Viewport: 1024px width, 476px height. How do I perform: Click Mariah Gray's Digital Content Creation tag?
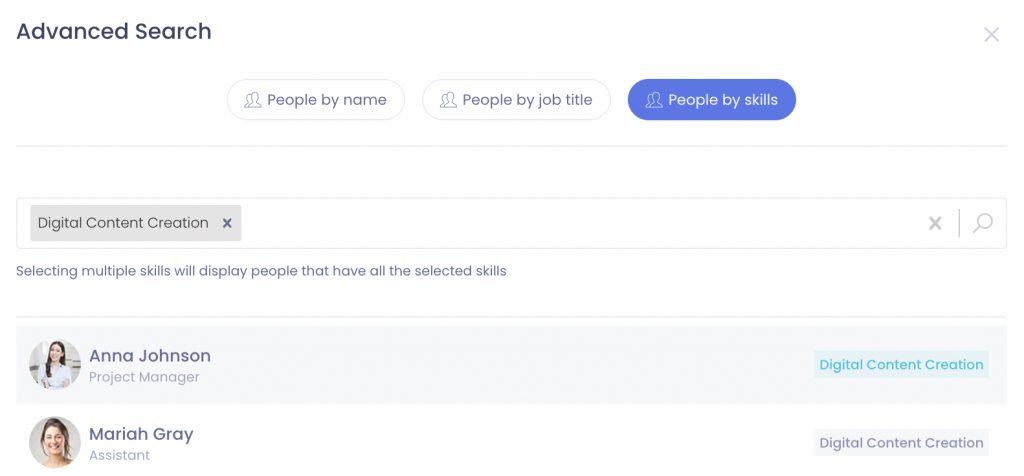click(901, 443)
